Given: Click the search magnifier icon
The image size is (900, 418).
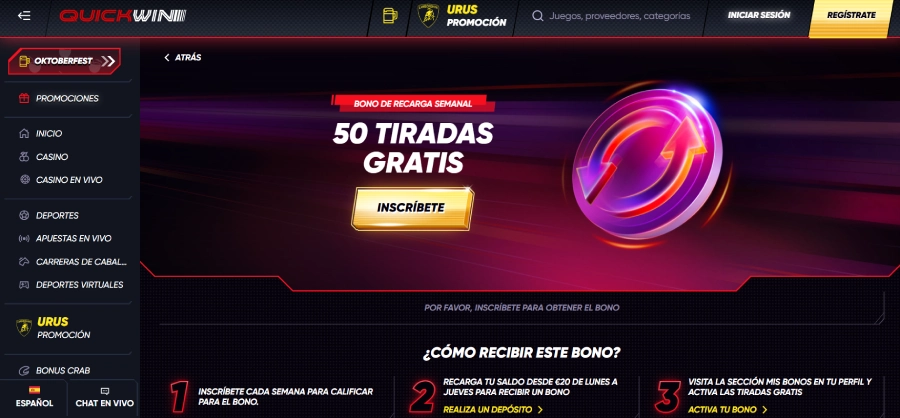Looking at the screenshot, I should point(538,16).
